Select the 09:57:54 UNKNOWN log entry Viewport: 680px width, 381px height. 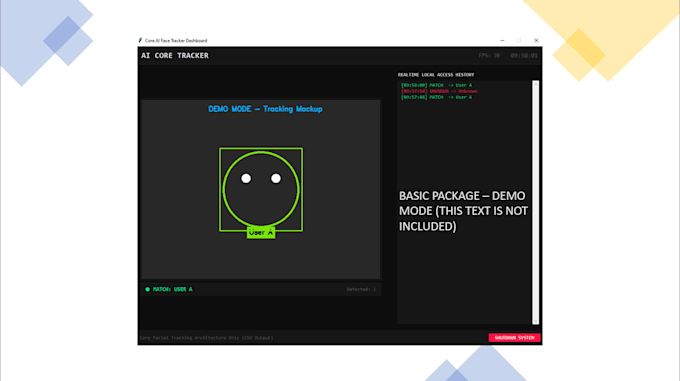pyautogui.click(x=439, y=91)
